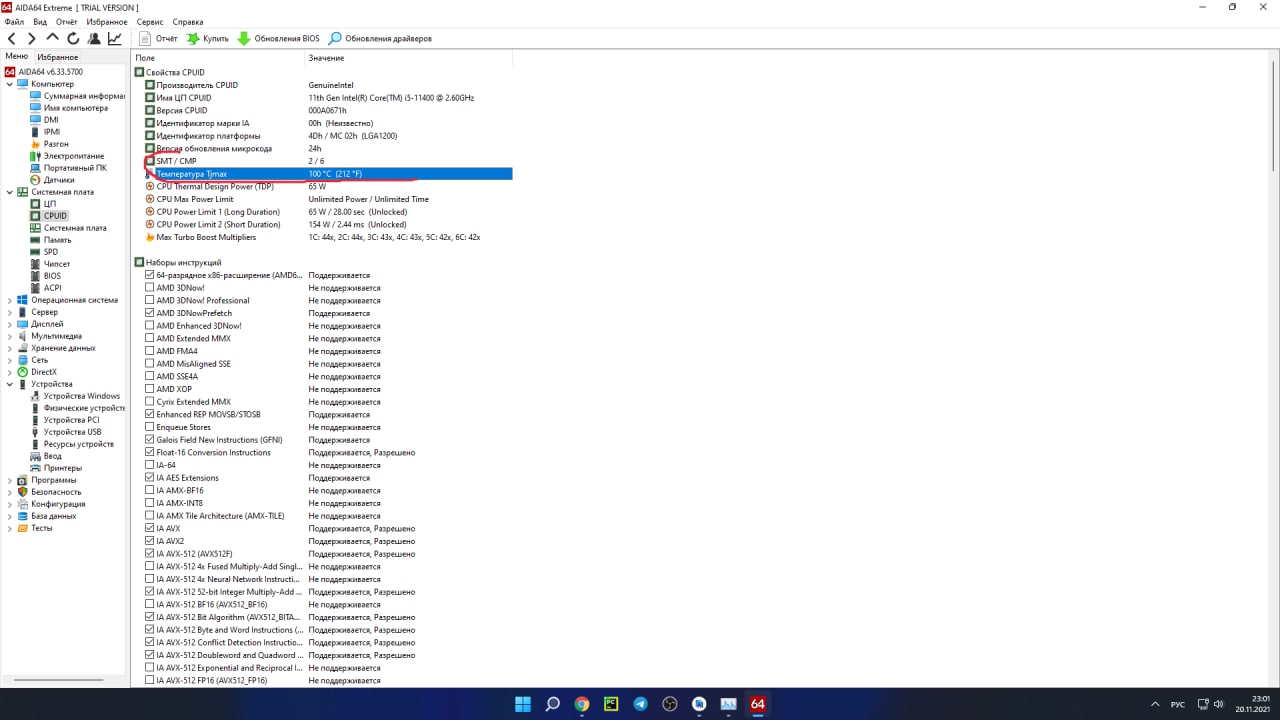The image size is (1280, 720).
Task: Expand the Мультимедиа tree node
Action: point(10,336)
